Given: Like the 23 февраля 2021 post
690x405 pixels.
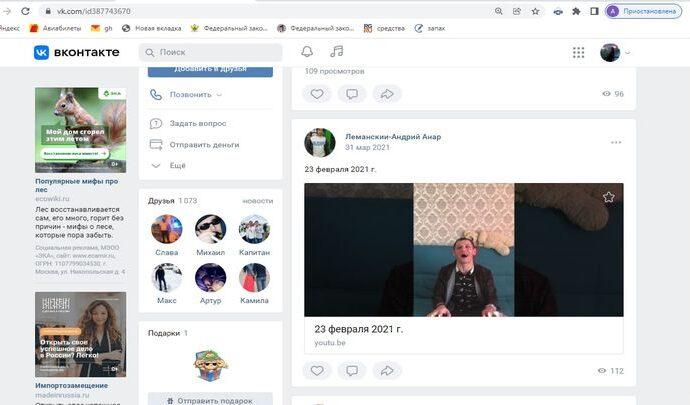Looking at the screenshot, I should point(317,371).
